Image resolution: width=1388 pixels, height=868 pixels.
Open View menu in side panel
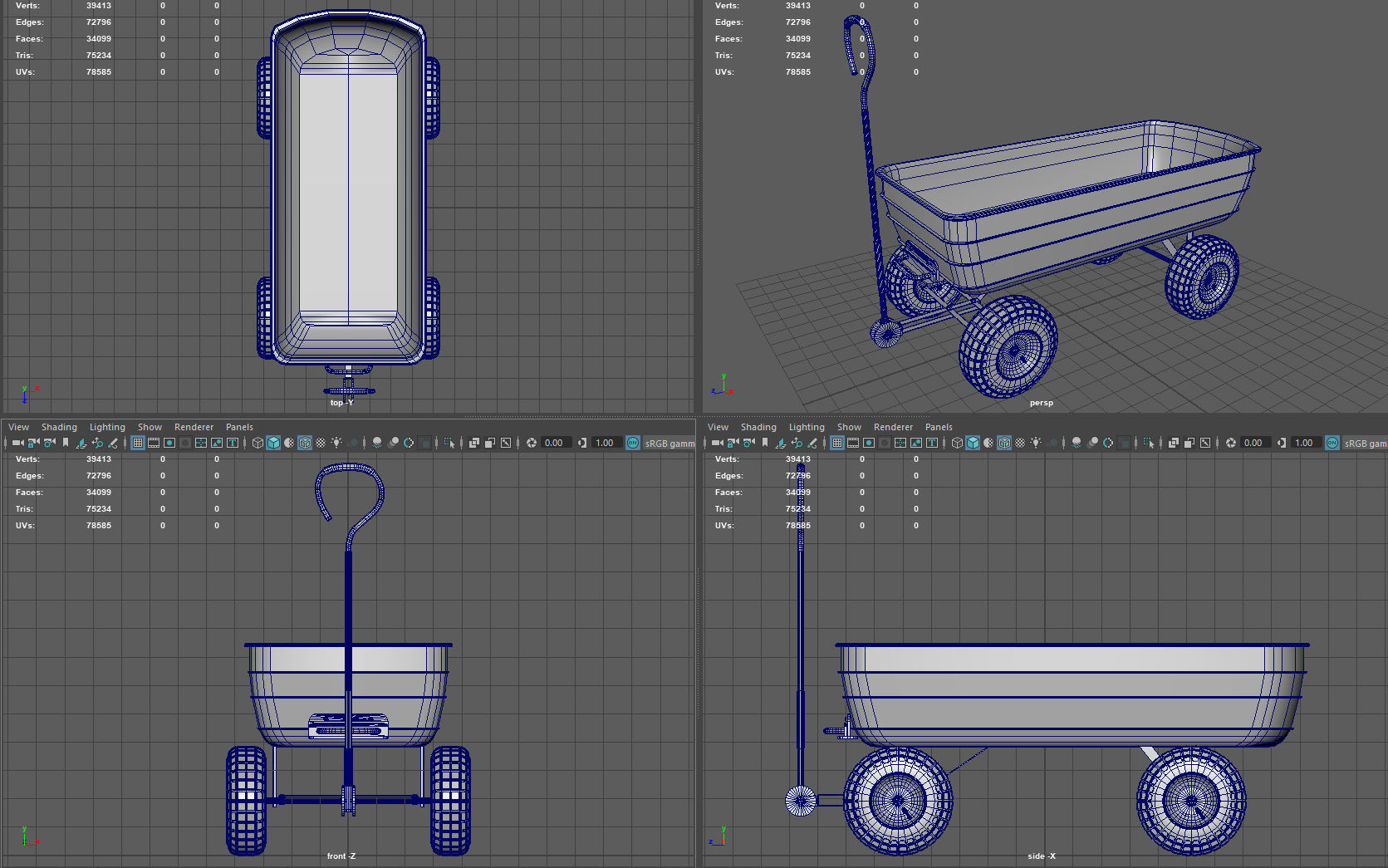pyautogui.click(x=718, y=427)
